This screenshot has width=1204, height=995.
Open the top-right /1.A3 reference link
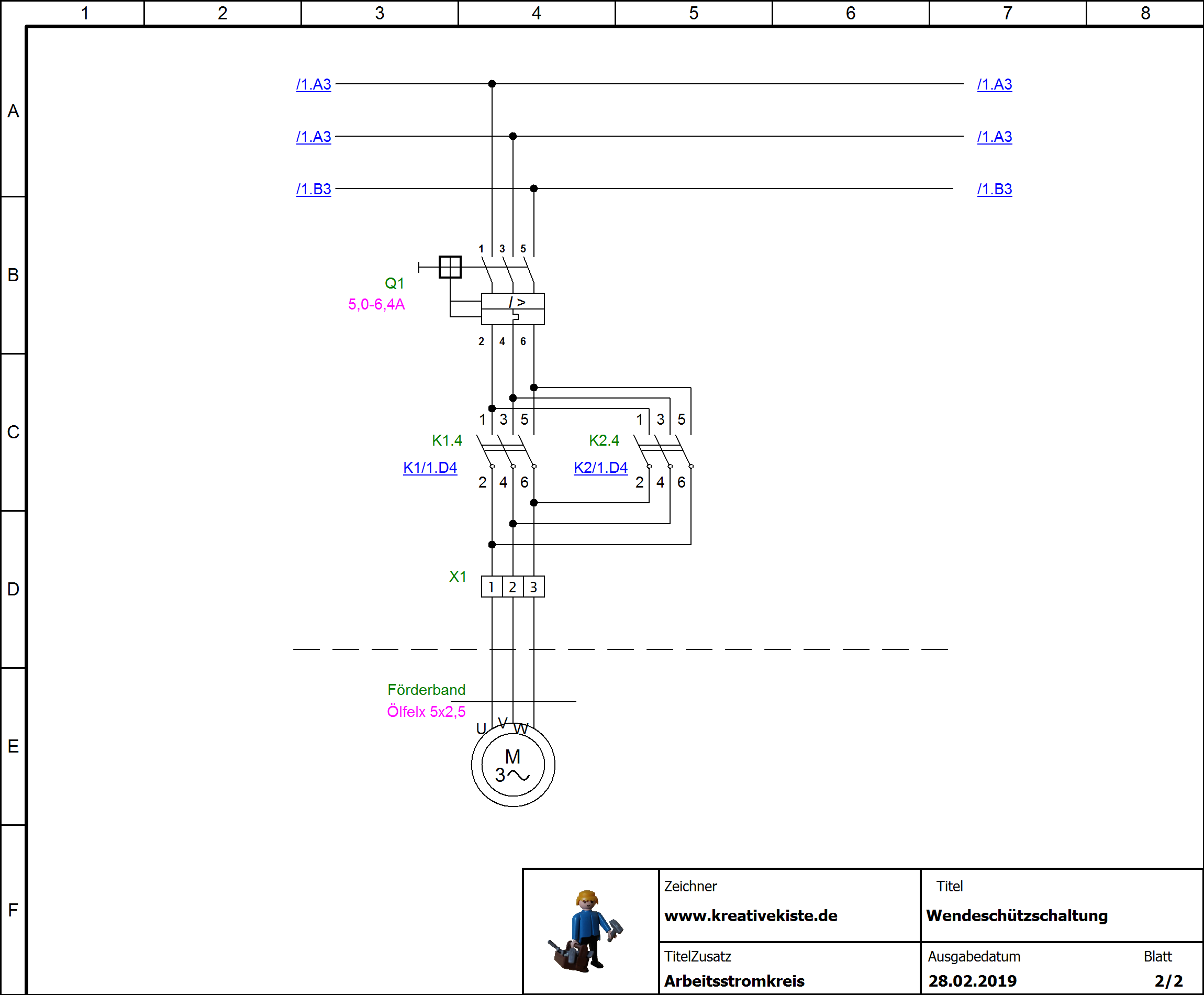pyautogui.click(x=995, y=84)
